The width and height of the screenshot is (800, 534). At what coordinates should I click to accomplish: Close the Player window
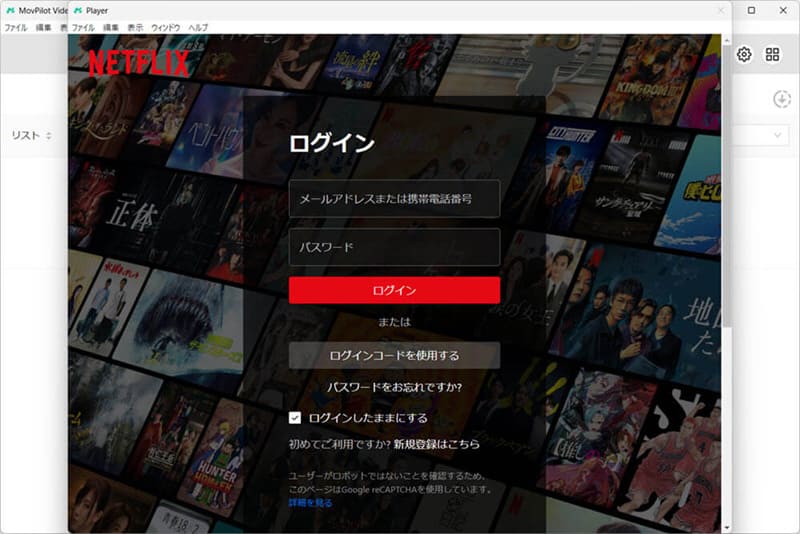[x=720, y=10]
